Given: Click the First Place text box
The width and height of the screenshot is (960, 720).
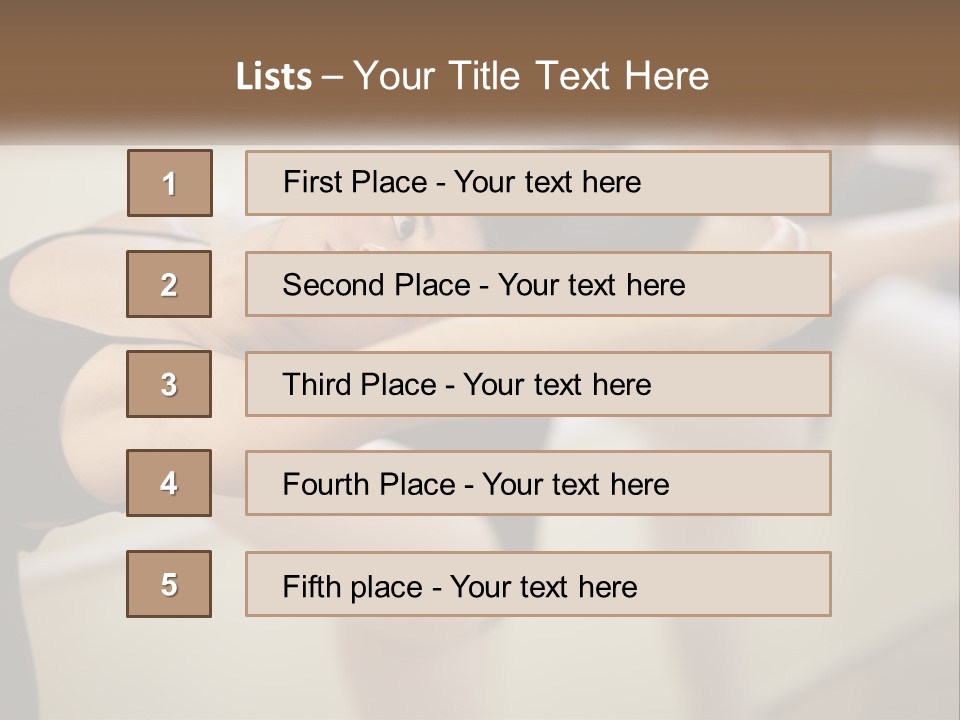Looking at the screenshot, I should coord(538,183).
